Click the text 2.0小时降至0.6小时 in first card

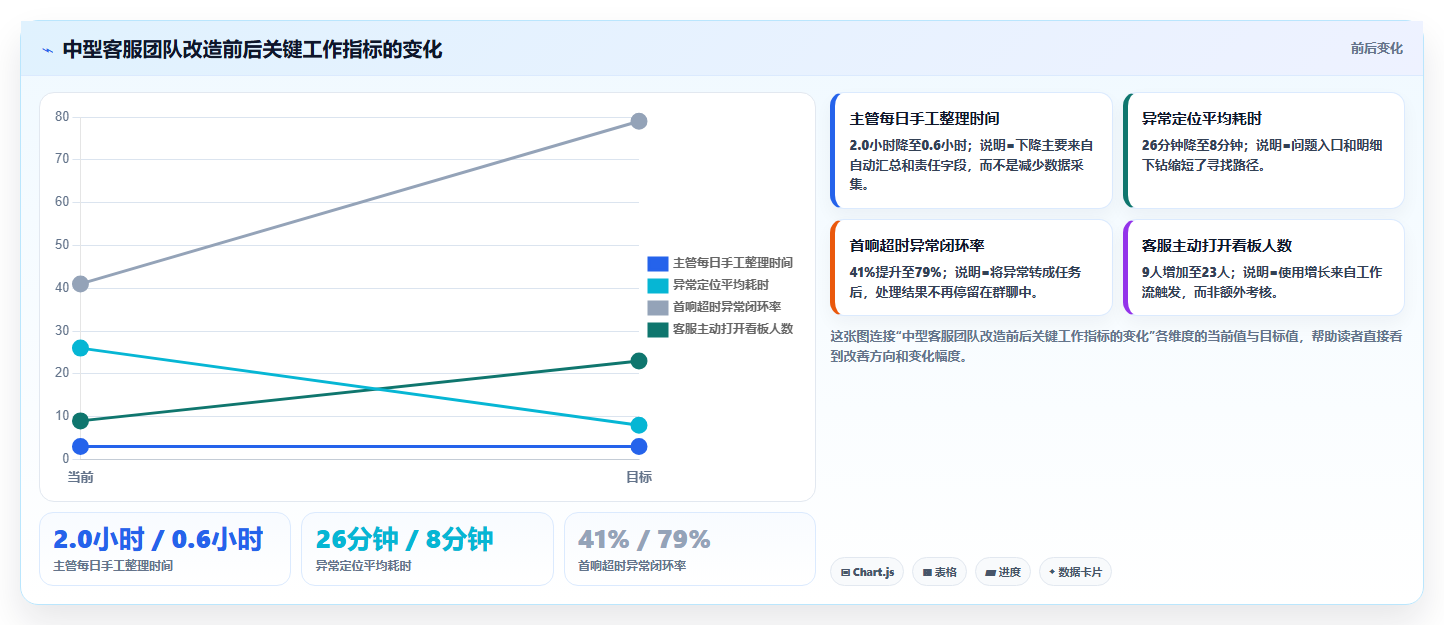tap(911, 145)
